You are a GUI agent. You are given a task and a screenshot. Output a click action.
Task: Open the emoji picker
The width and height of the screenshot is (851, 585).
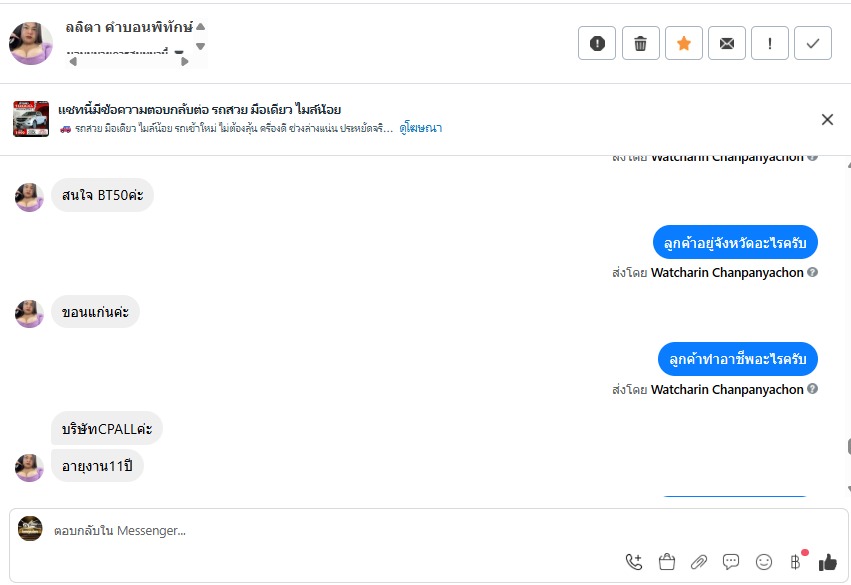(764, 562)
